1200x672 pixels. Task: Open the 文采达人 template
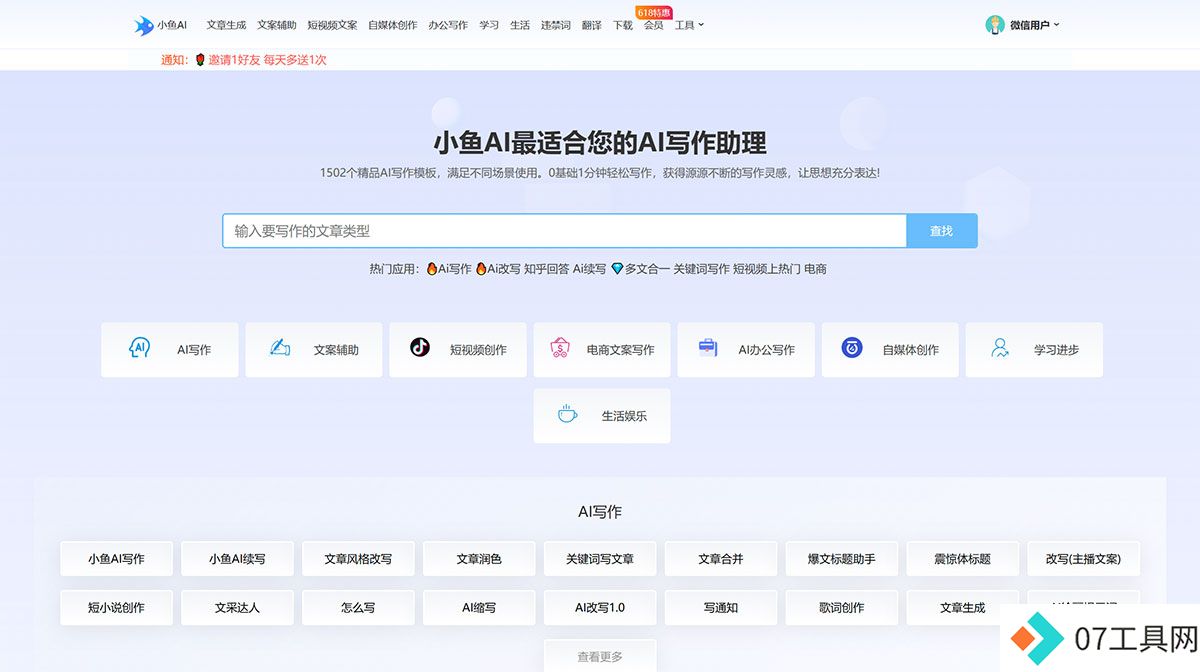[x=237, y=607]
